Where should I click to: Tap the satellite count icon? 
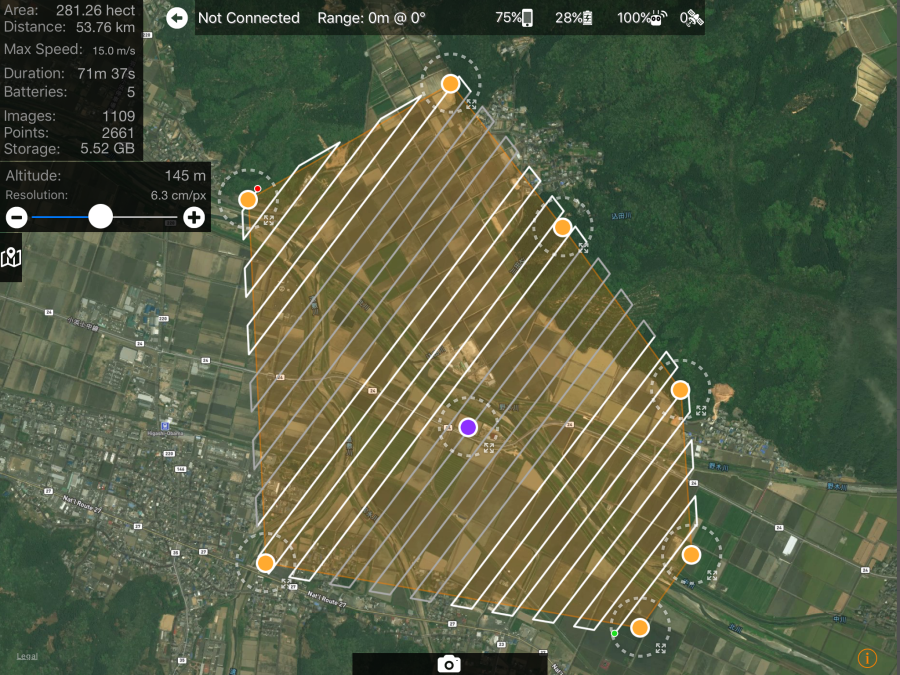(691, 18)
